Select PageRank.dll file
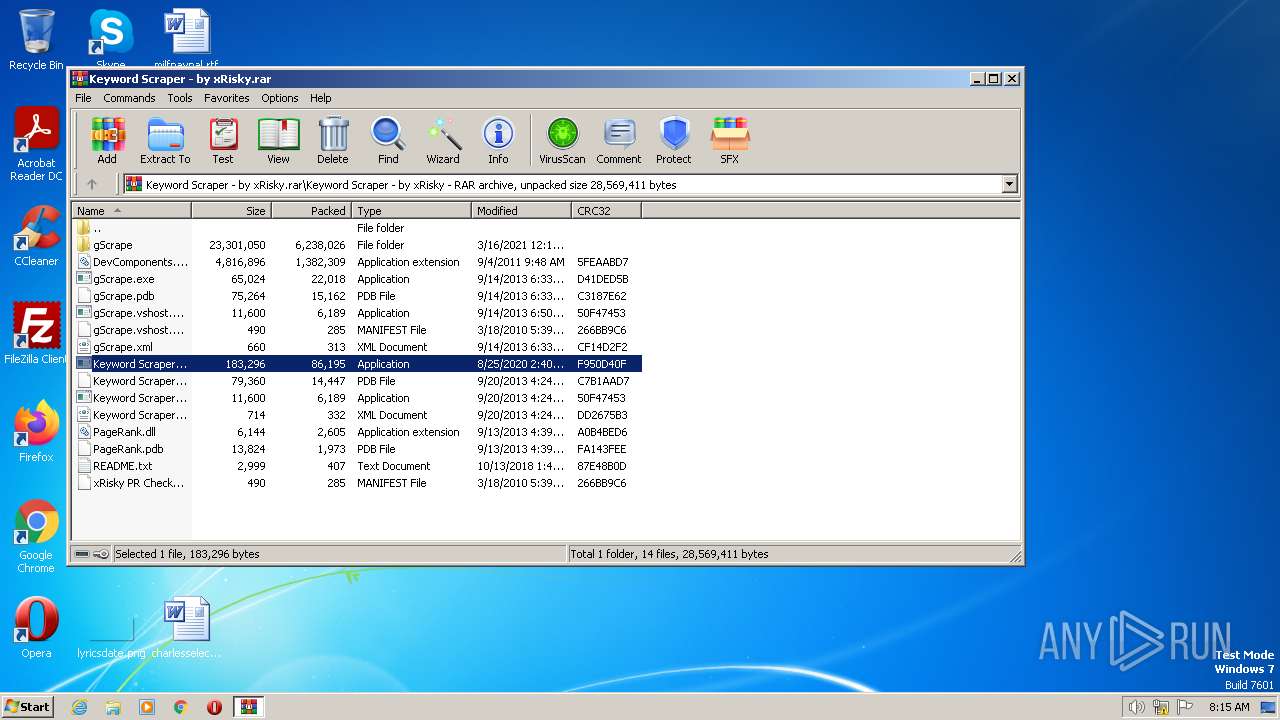The image size is (1280, 720). 357,432
